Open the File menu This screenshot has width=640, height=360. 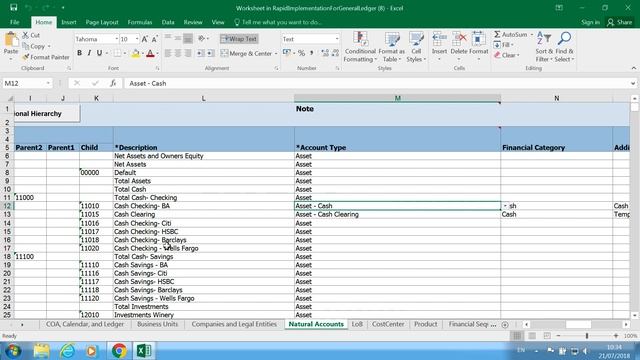point(15,22)
